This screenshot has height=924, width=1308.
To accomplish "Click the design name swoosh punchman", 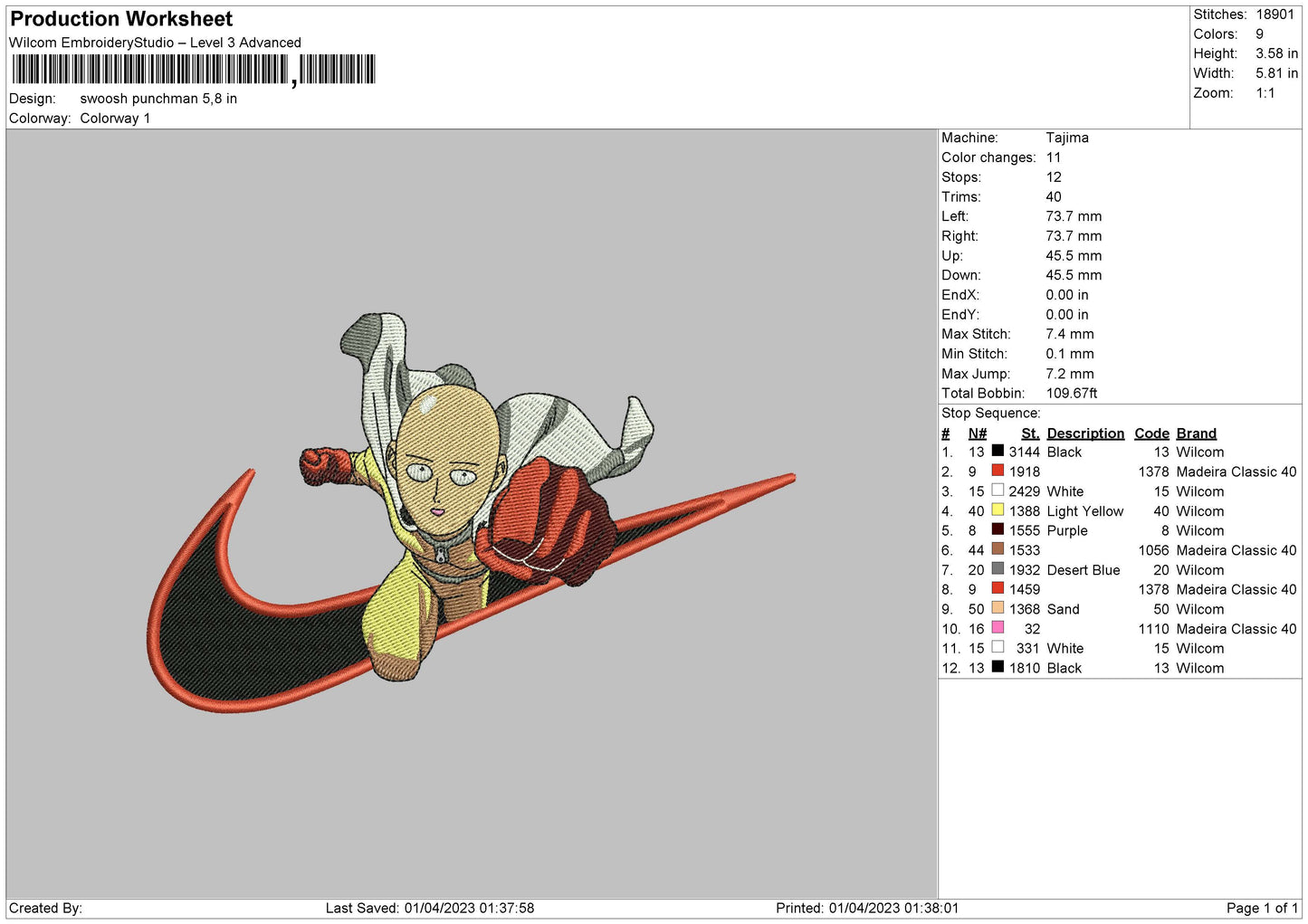I will pyautogui.click(x=158, y=99).
